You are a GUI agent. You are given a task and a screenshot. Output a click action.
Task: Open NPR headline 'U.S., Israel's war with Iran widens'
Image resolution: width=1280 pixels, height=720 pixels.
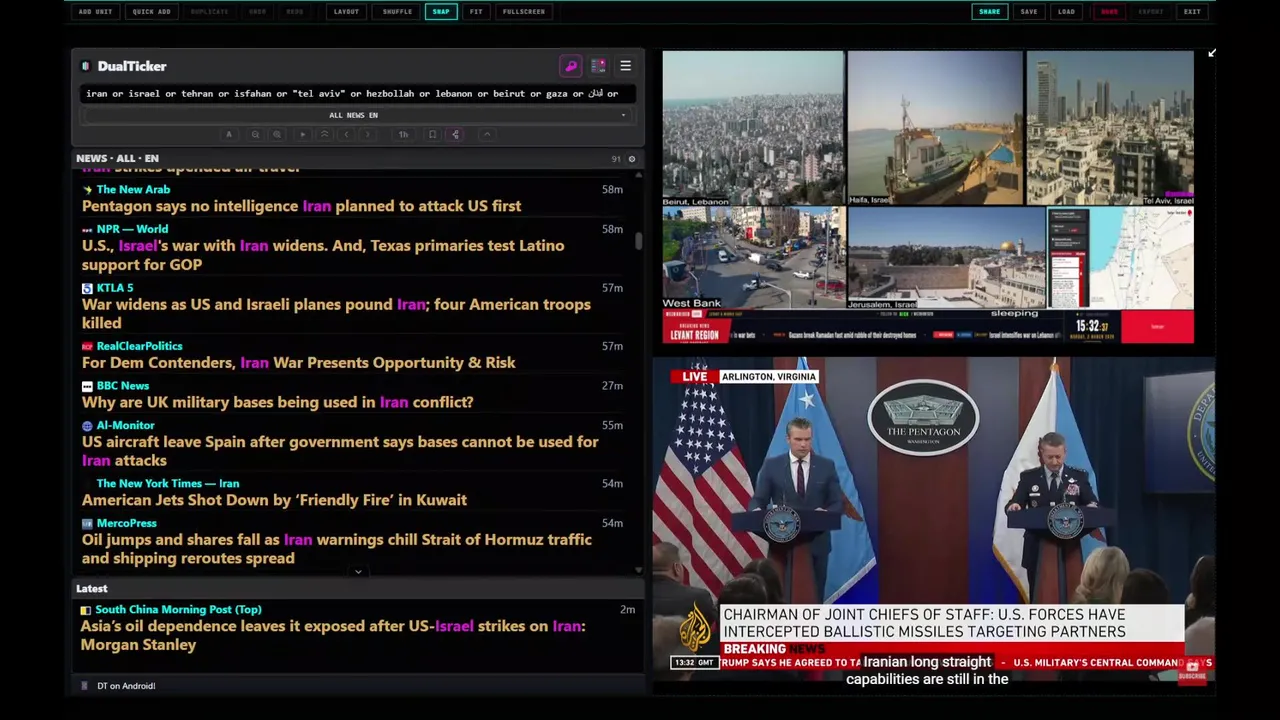pyautogui.click(x=323, y=255)
